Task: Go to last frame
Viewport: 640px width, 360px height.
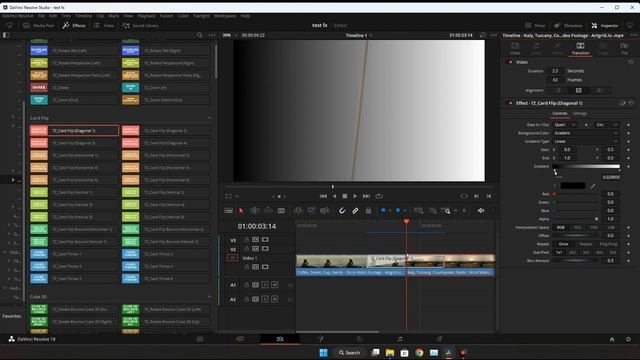Action: [x=366, y=196]
